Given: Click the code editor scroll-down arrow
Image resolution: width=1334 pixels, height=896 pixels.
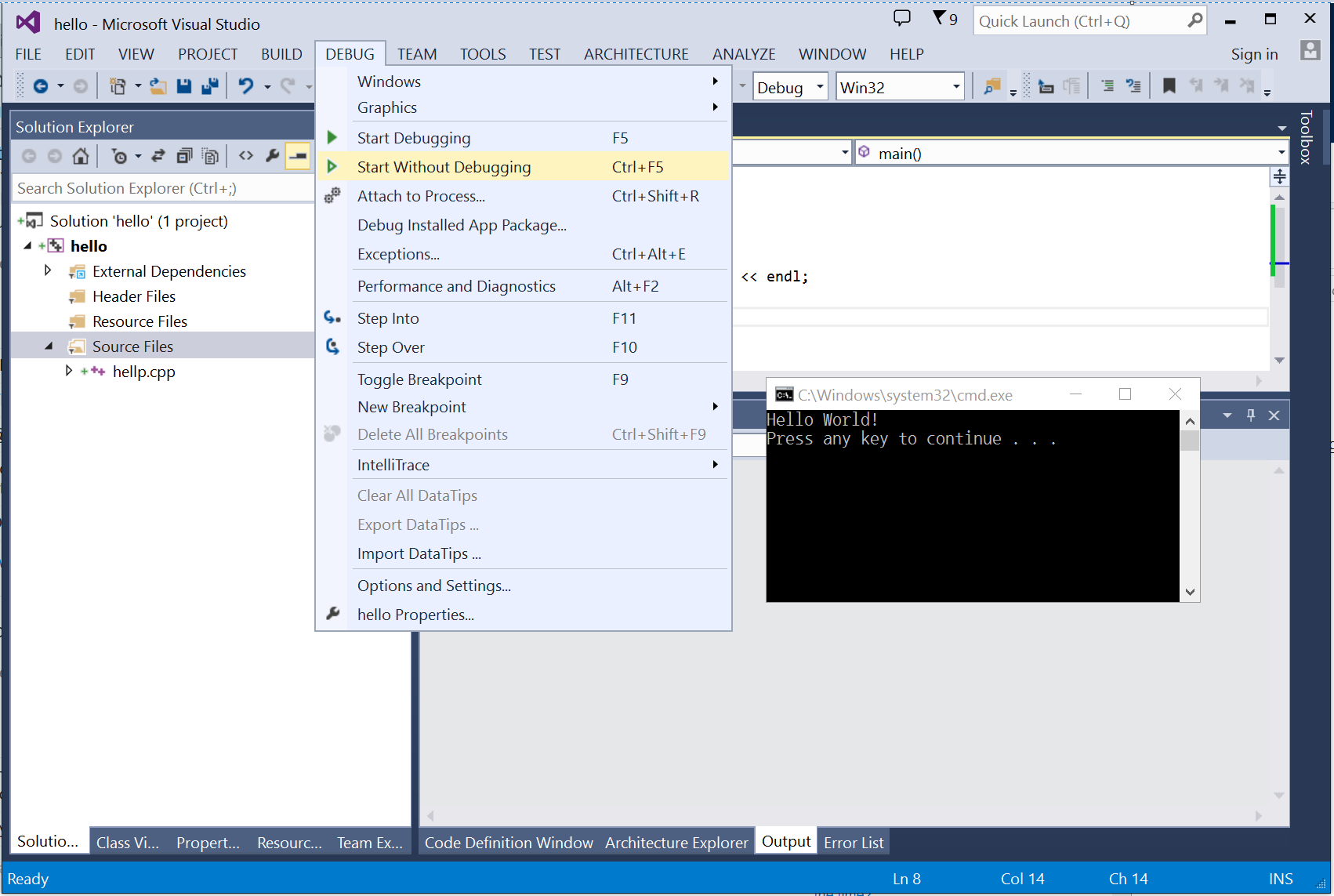Looking at the screenshot, I should click(x=1279, y=360).
